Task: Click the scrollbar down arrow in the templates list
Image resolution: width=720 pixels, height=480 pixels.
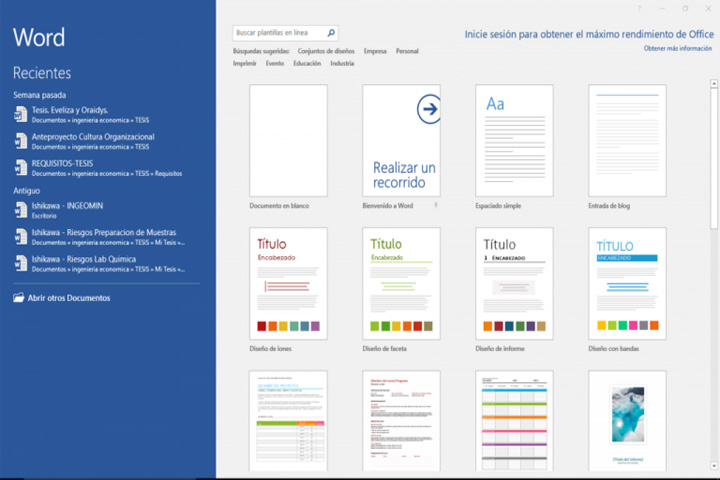Action: pyautogui.click(x=714, y=466)
